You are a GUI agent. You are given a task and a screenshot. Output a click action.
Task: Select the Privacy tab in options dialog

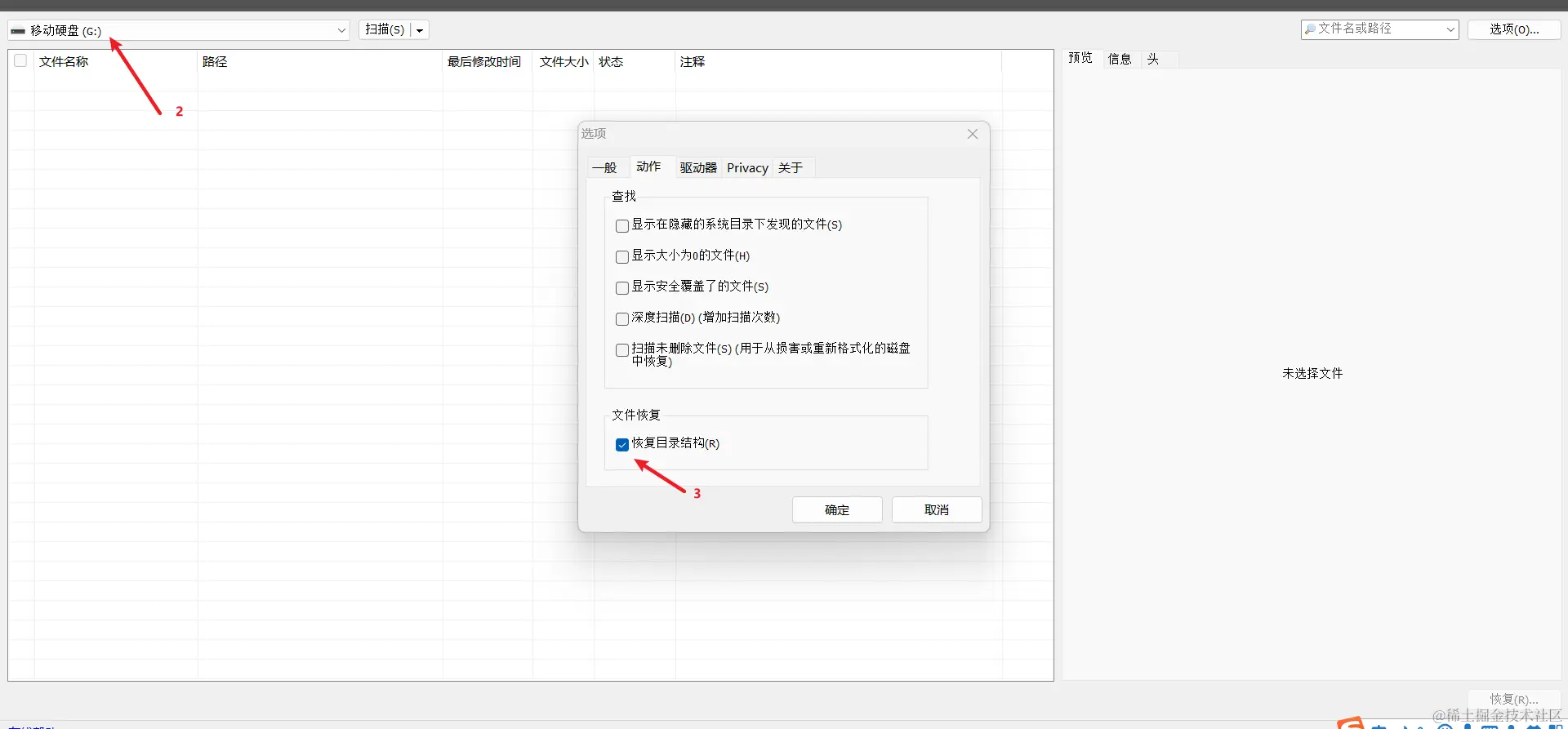[748, 168]
